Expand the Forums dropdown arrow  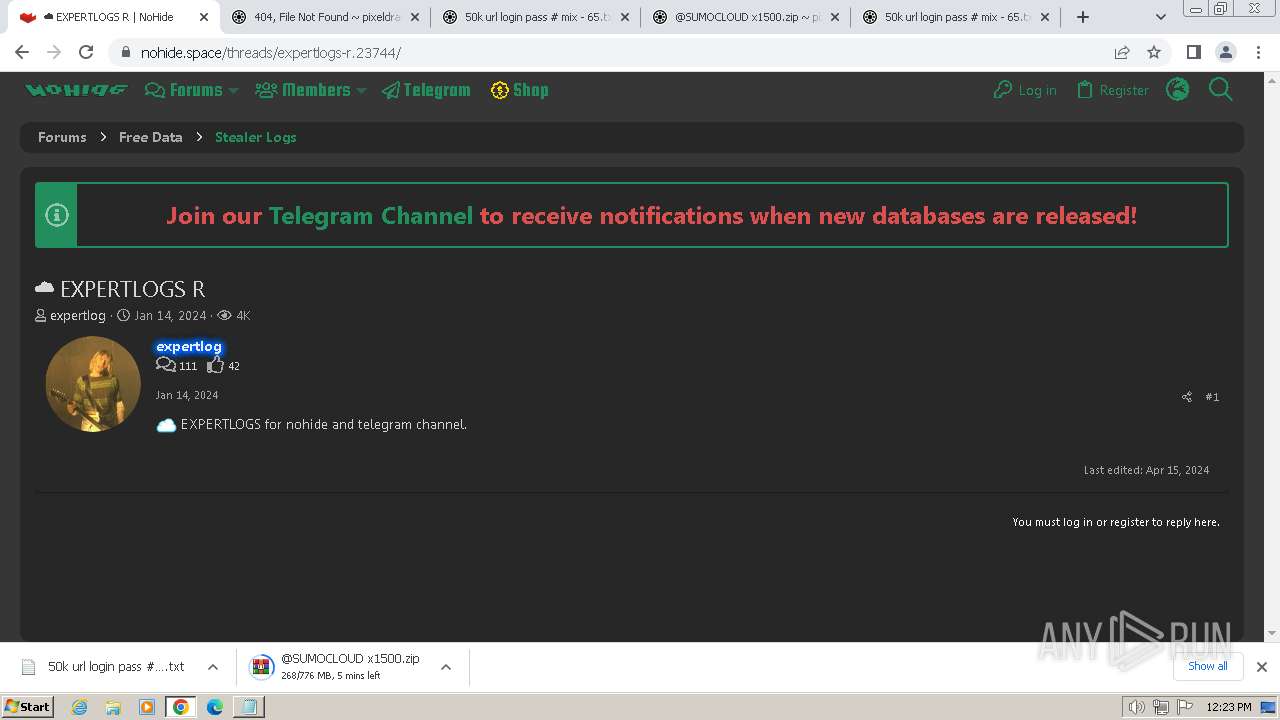tap(233, 90)
